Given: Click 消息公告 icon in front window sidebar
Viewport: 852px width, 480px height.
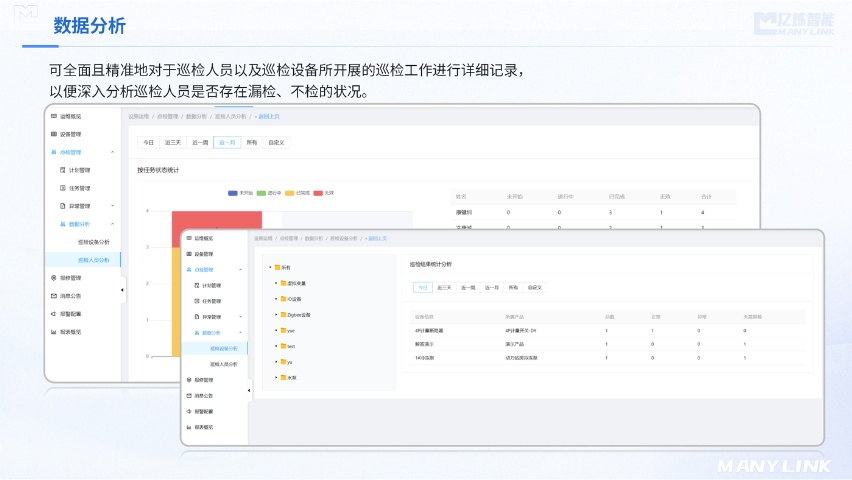Looking at the screenshot, I should (189, 396).
